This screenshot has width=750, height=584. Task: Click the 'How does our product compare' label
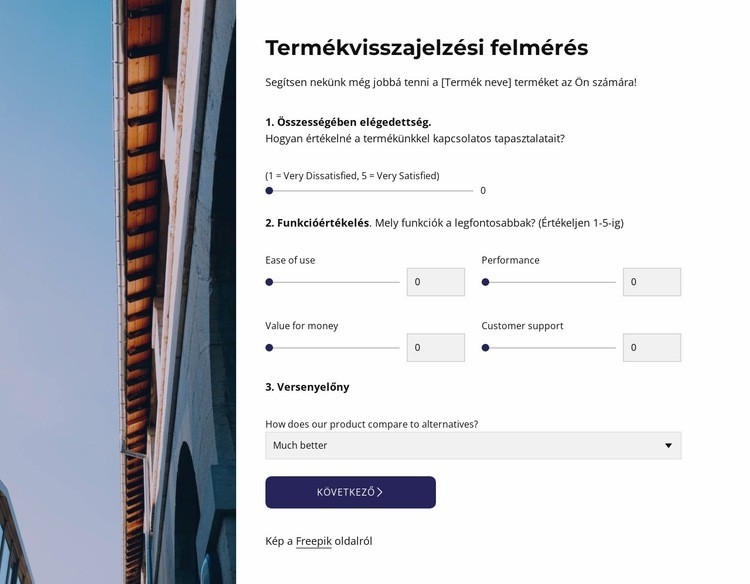point(371,424)
